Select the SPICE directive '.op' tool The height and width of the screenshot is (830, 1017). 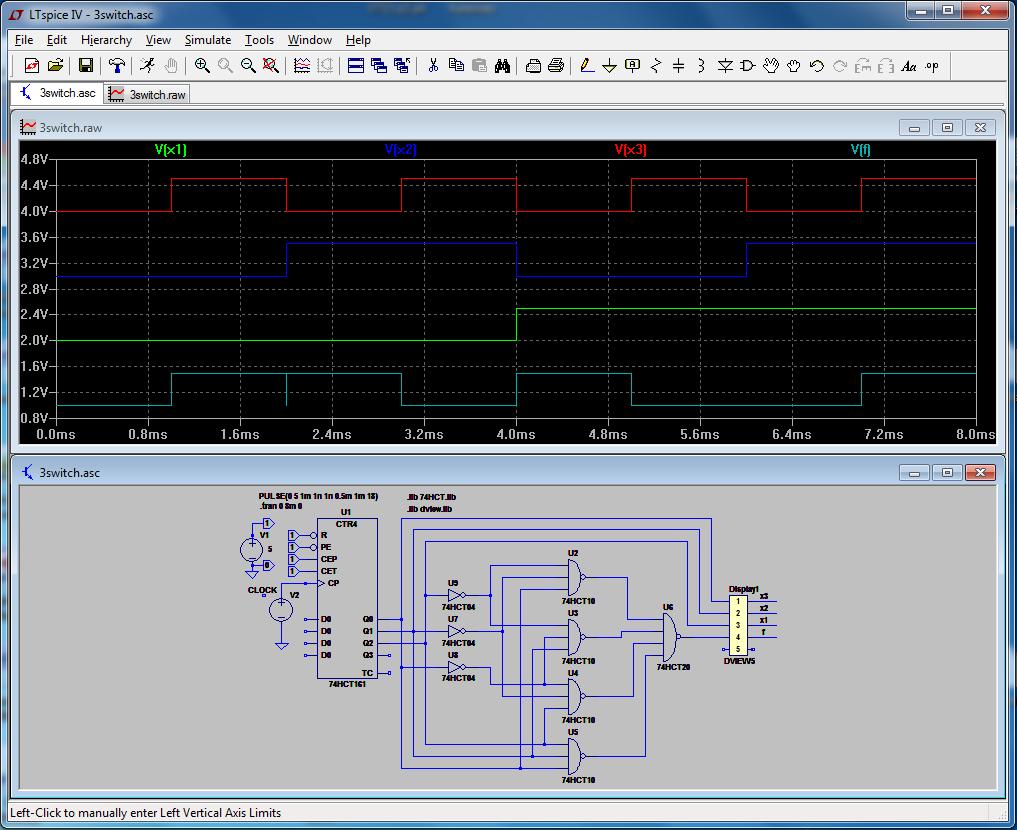[x=932, y=65]
